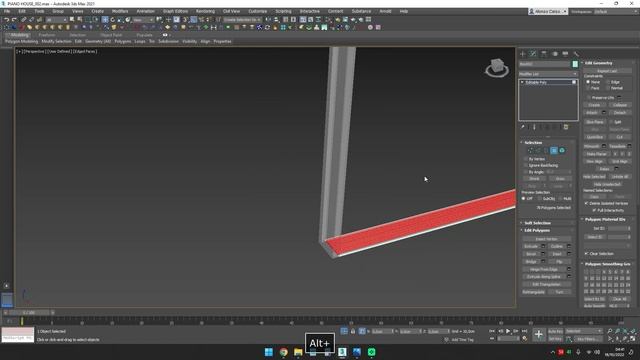Open the Rendering menu

click(205, 11)
